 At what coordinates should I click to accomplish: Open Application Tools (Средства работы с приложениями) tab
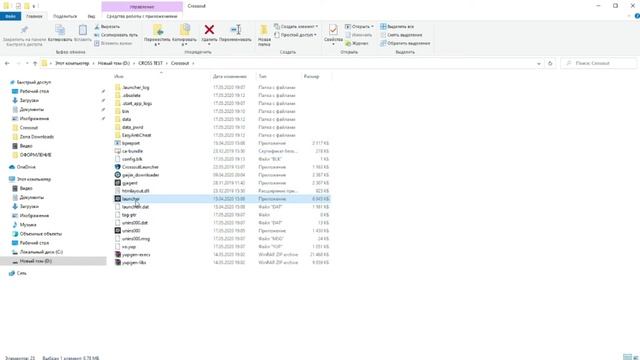click(142, 16)
